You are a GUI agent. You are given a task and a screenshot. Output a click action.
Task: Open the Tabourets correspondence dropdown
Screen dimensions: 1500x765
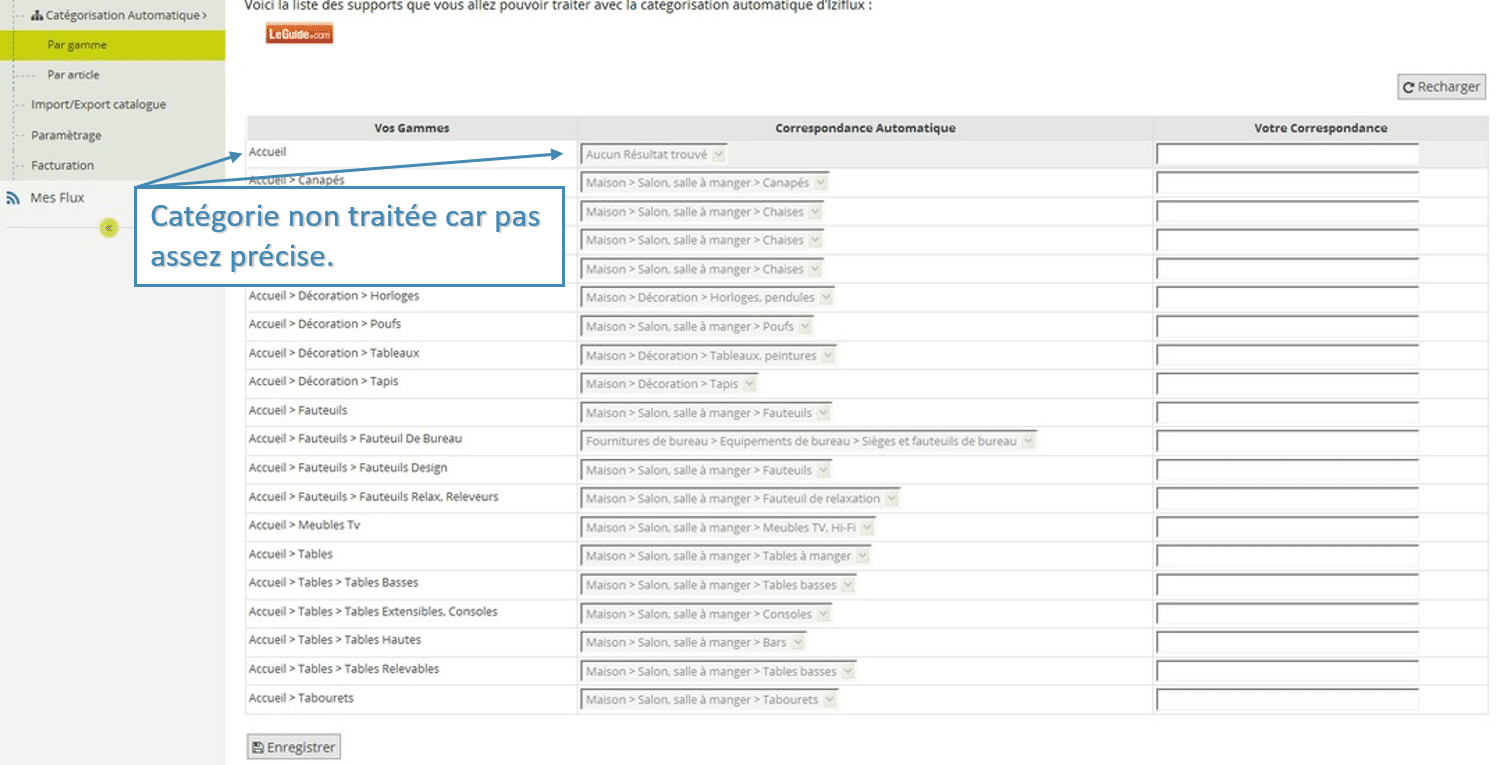coord(709,700)
